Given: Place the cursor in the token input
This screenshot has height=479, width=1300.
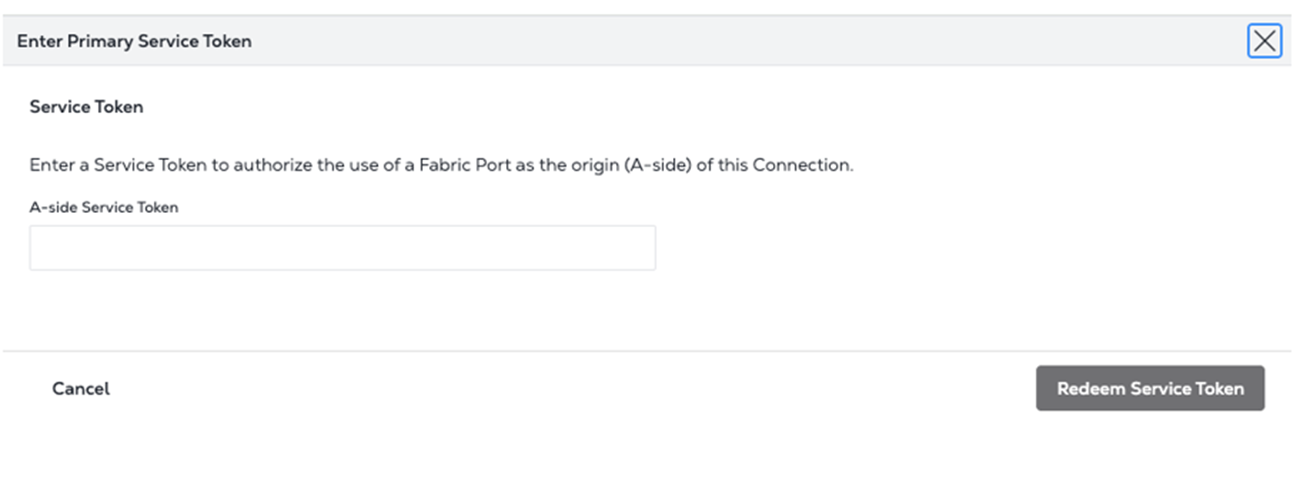Looking at the screenshot, I should tap(342, 248).
